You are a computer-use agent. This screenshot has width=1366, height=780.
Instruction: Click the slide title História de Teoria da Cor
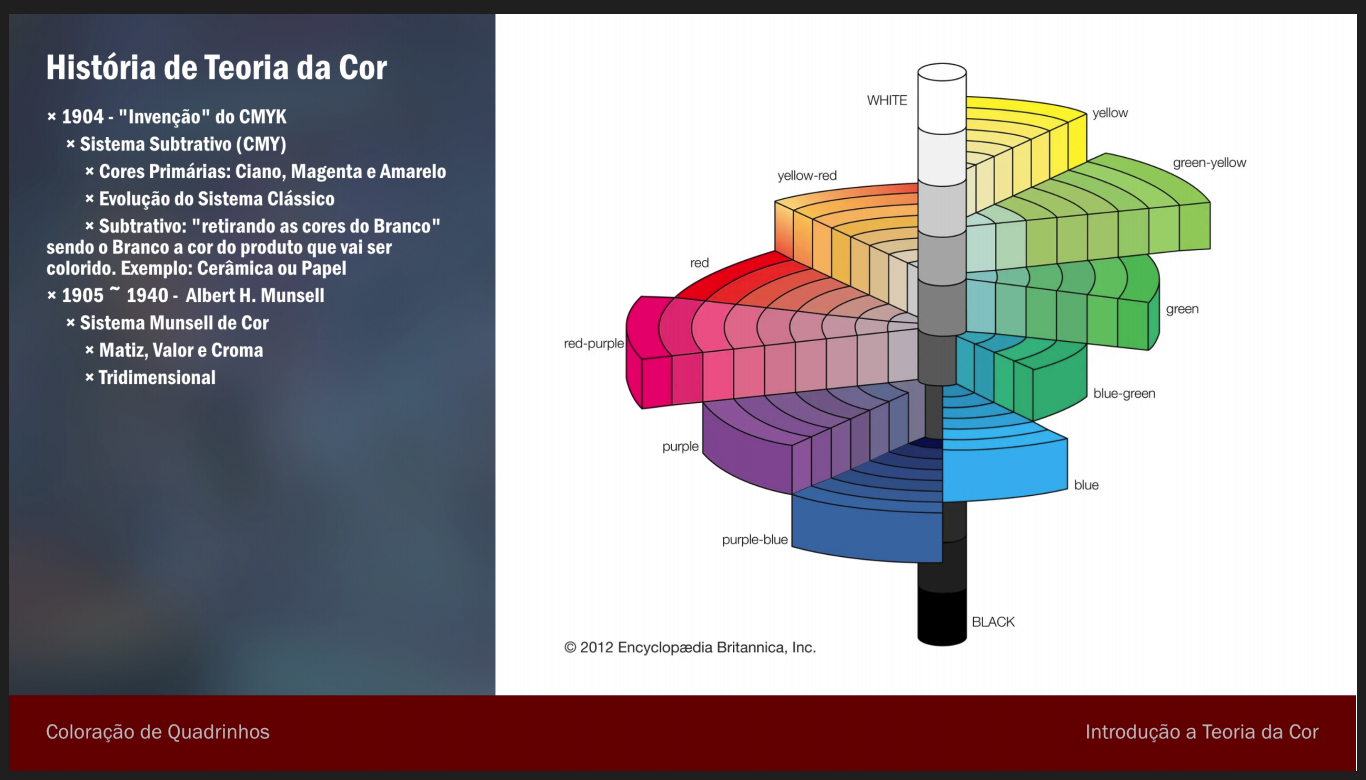[216, 68]
